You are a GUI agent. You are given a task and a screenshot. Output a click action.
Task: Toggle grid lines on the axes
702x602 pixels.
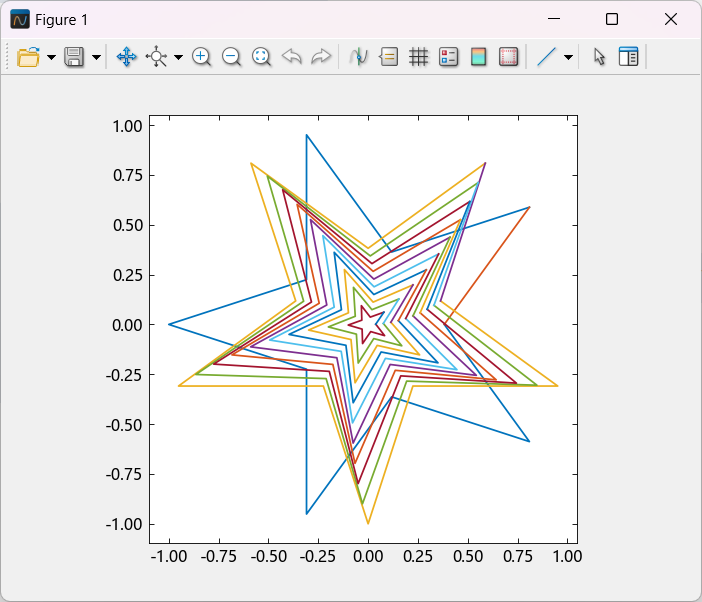coord(419,57)
